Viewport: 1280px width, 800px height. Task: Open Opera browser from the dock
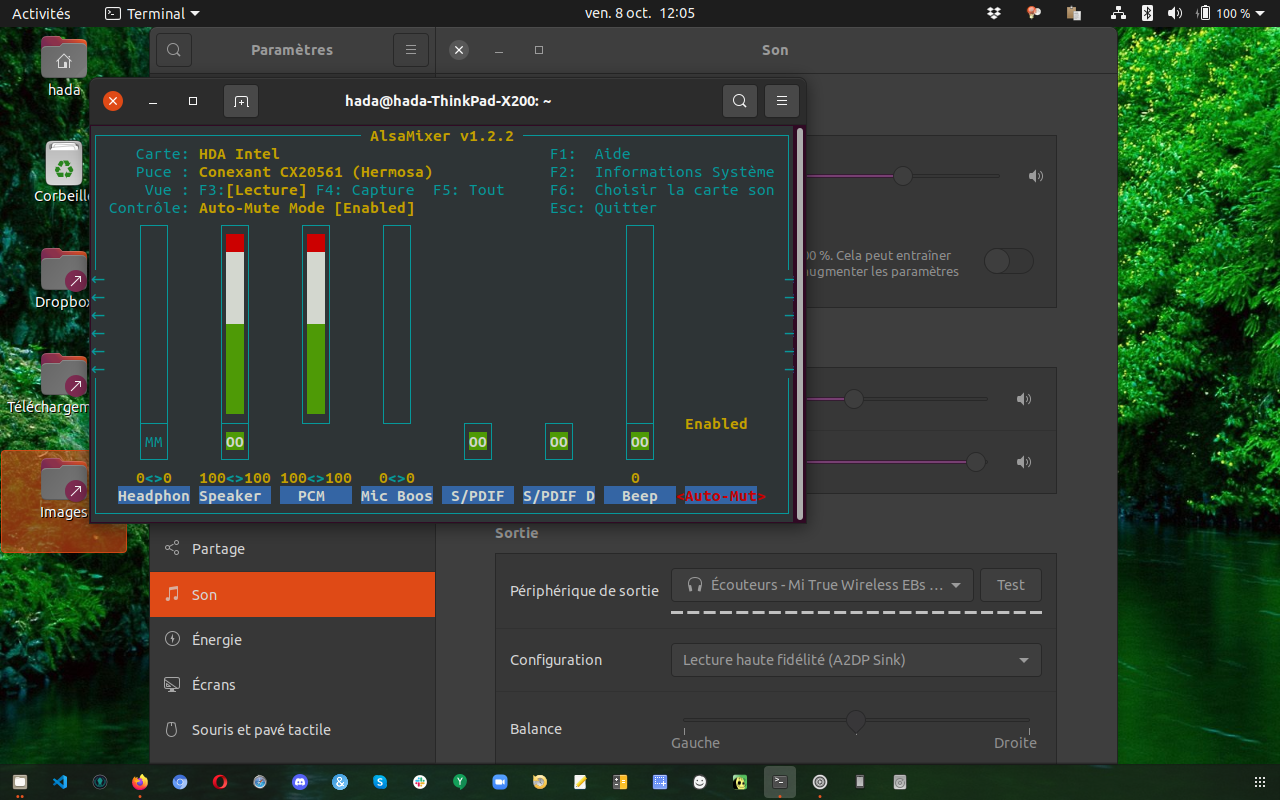point(220,782)
